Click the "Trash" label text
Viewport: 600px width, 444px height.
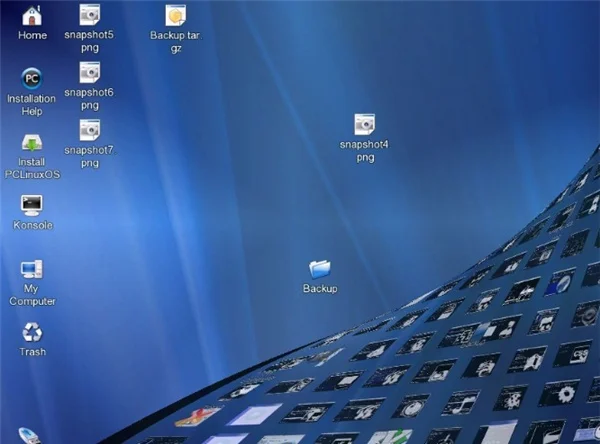tap(33, 351)
